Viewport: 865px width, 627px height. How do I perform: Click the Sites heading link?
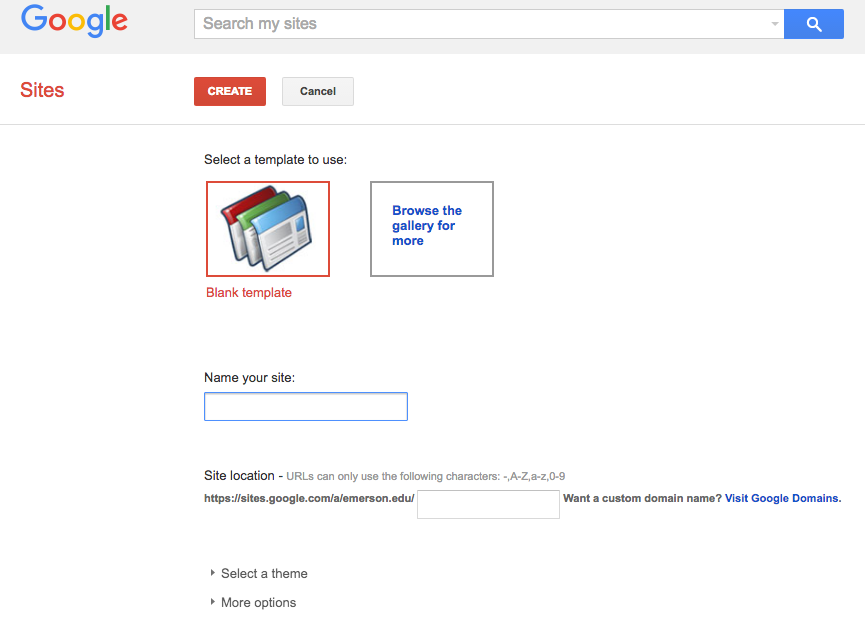pyautogui.click(x=42, y=90)
